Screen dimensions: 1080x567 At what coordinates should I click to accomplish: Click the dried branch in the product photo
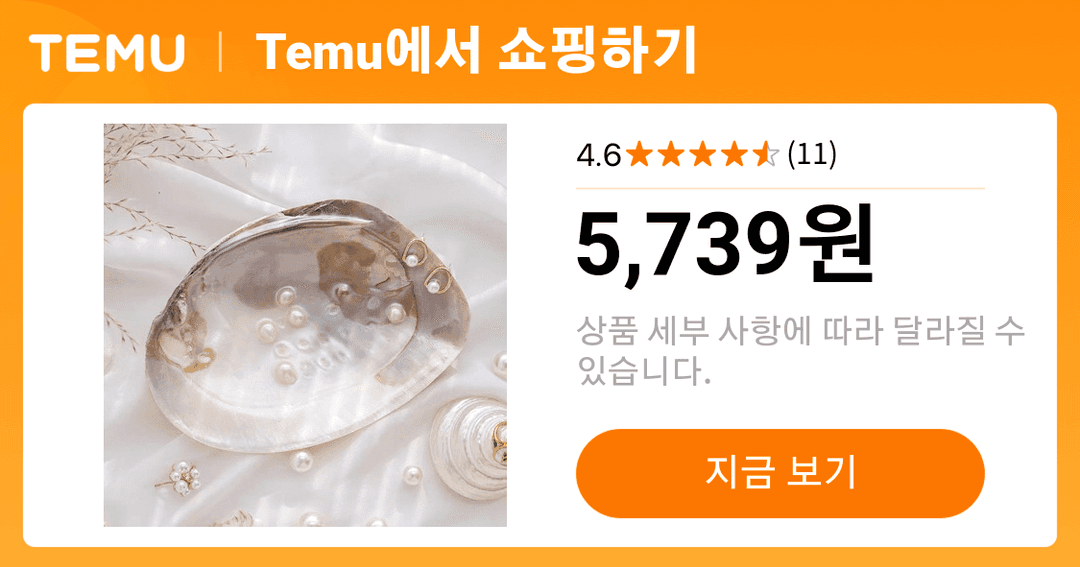tap(172, 148)
